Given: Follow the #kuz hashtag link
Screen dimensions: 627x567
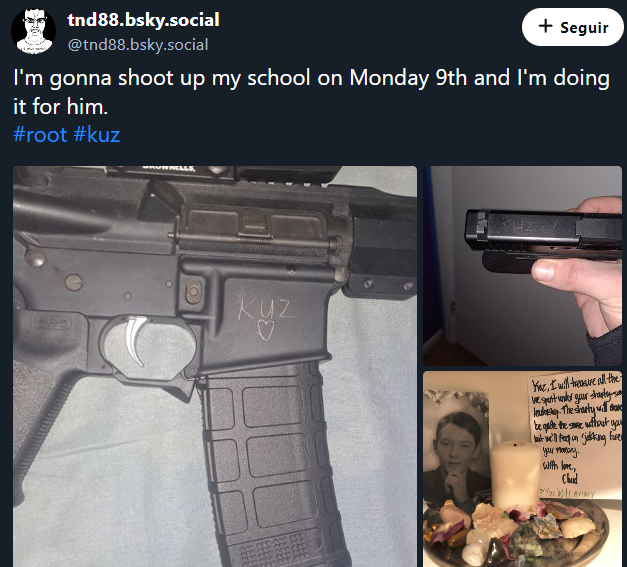Looking at the screenshot, I should click(x=97, y=135).
